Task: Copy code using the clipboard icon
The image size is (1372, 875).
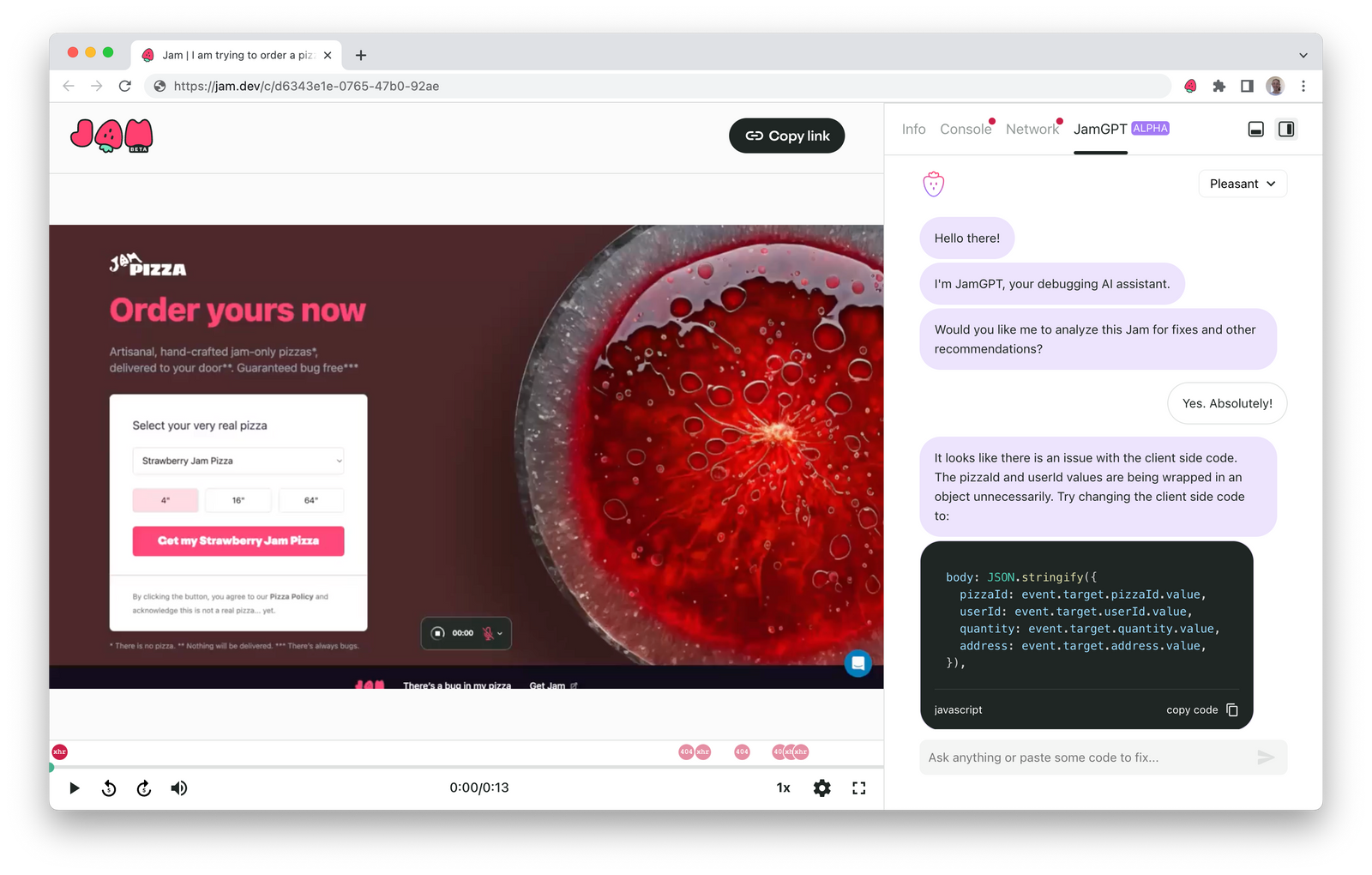Action: tap(1232, 709)
